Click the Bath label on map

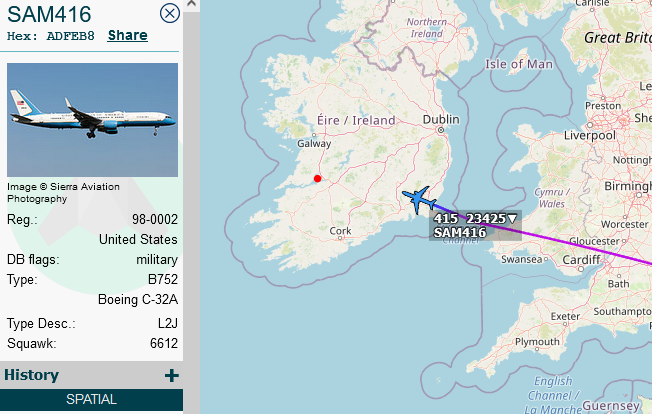tap(618, 284)
